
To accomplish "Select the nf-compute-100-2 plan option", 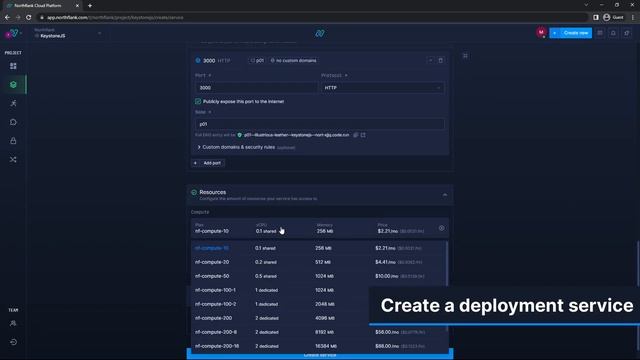I will coord(319,304).
